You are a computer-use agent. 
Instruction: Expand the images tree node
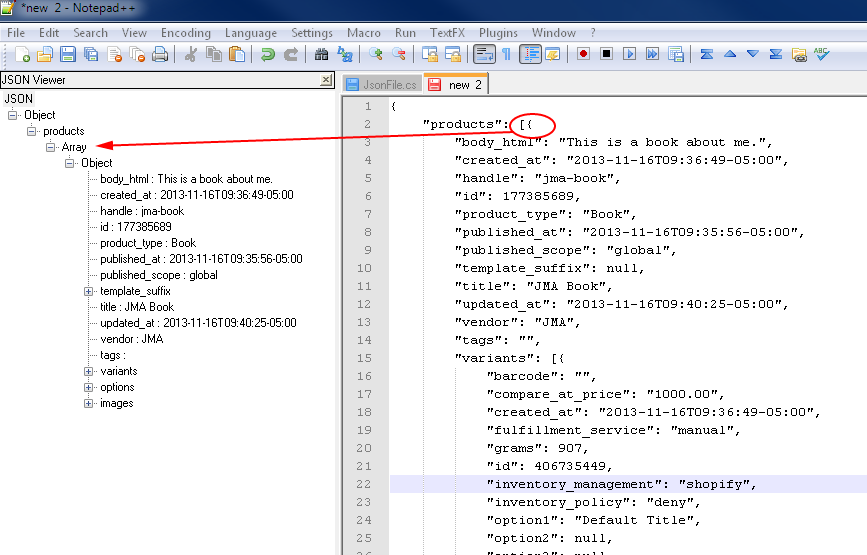point(88,404)
